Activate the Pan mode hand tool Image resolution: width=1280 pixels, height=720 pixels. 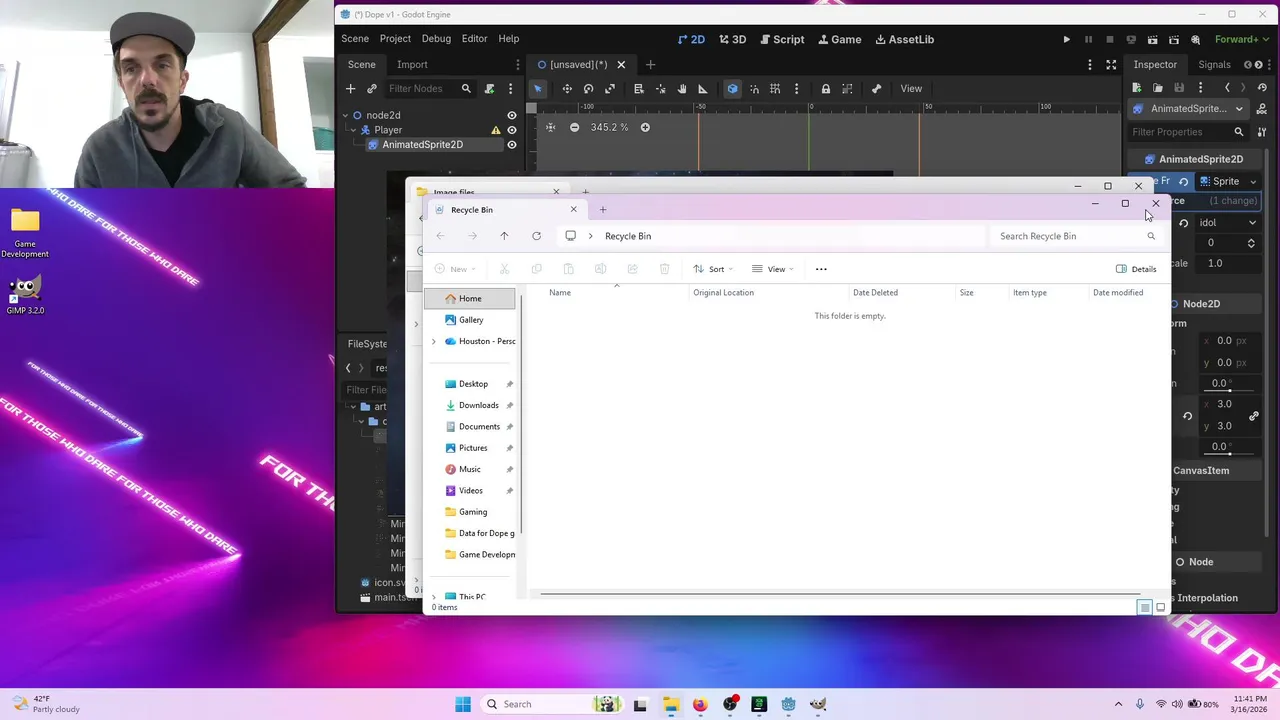tap(682, 89)
